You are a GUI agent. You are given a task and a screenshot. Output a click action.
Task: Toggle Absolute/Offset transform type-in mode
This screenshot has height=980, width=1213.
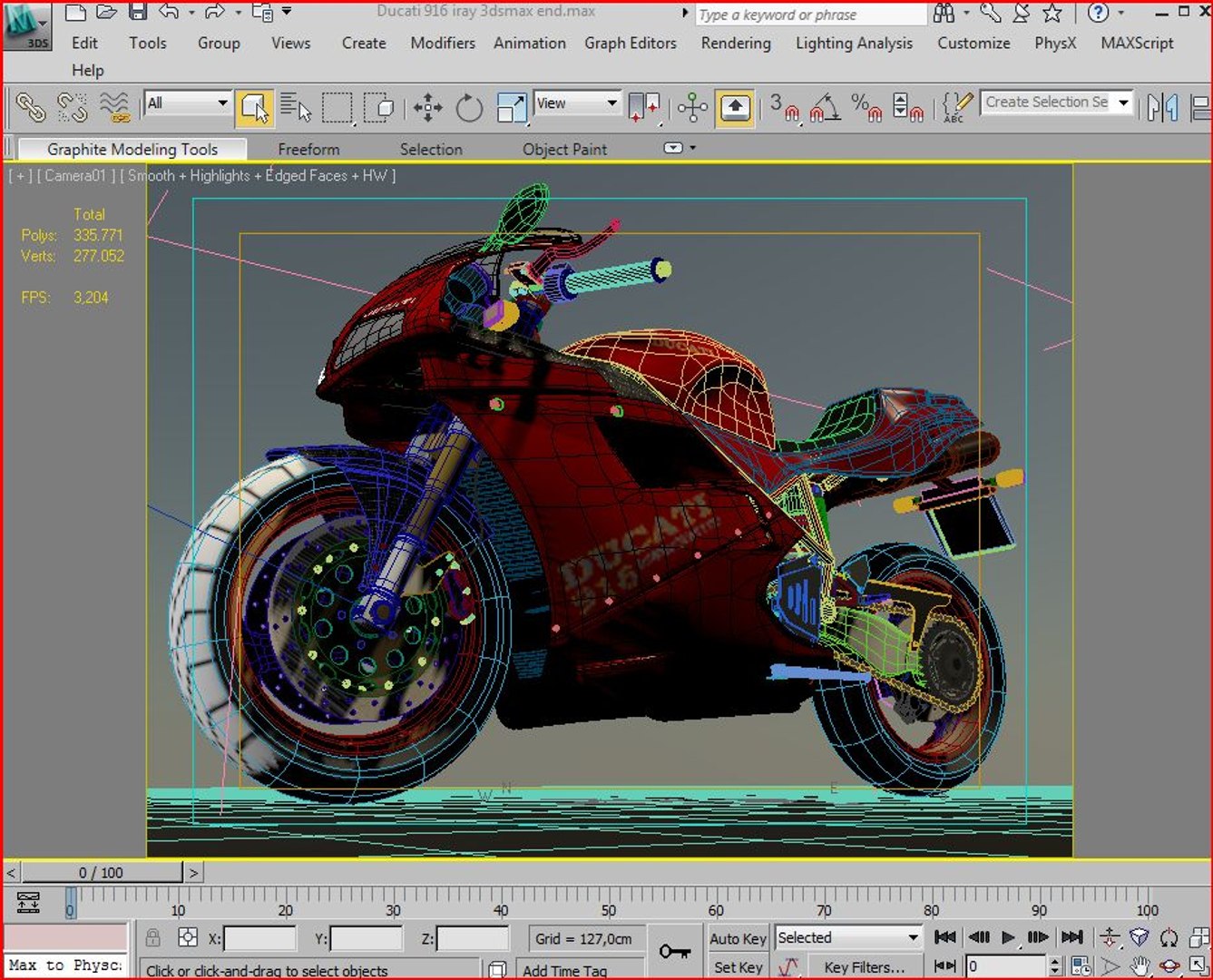pyautogui.click(x=188, y=937)
